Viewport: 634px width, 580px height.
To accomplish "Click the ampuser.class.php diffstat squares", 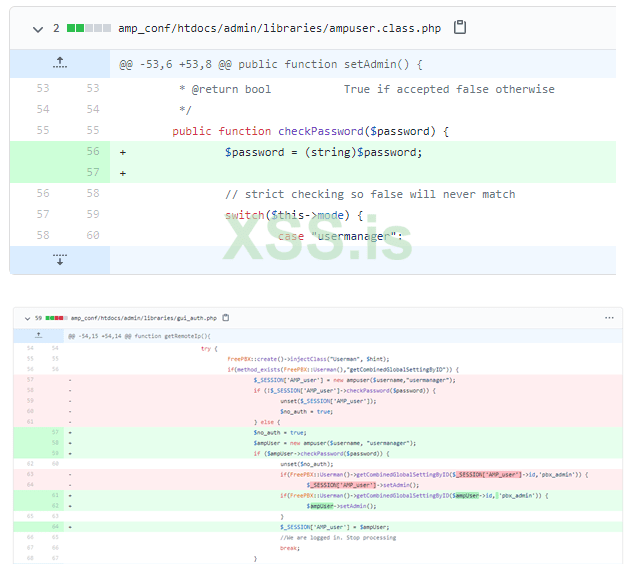I will pyautogui.click(x=89, y=28).
